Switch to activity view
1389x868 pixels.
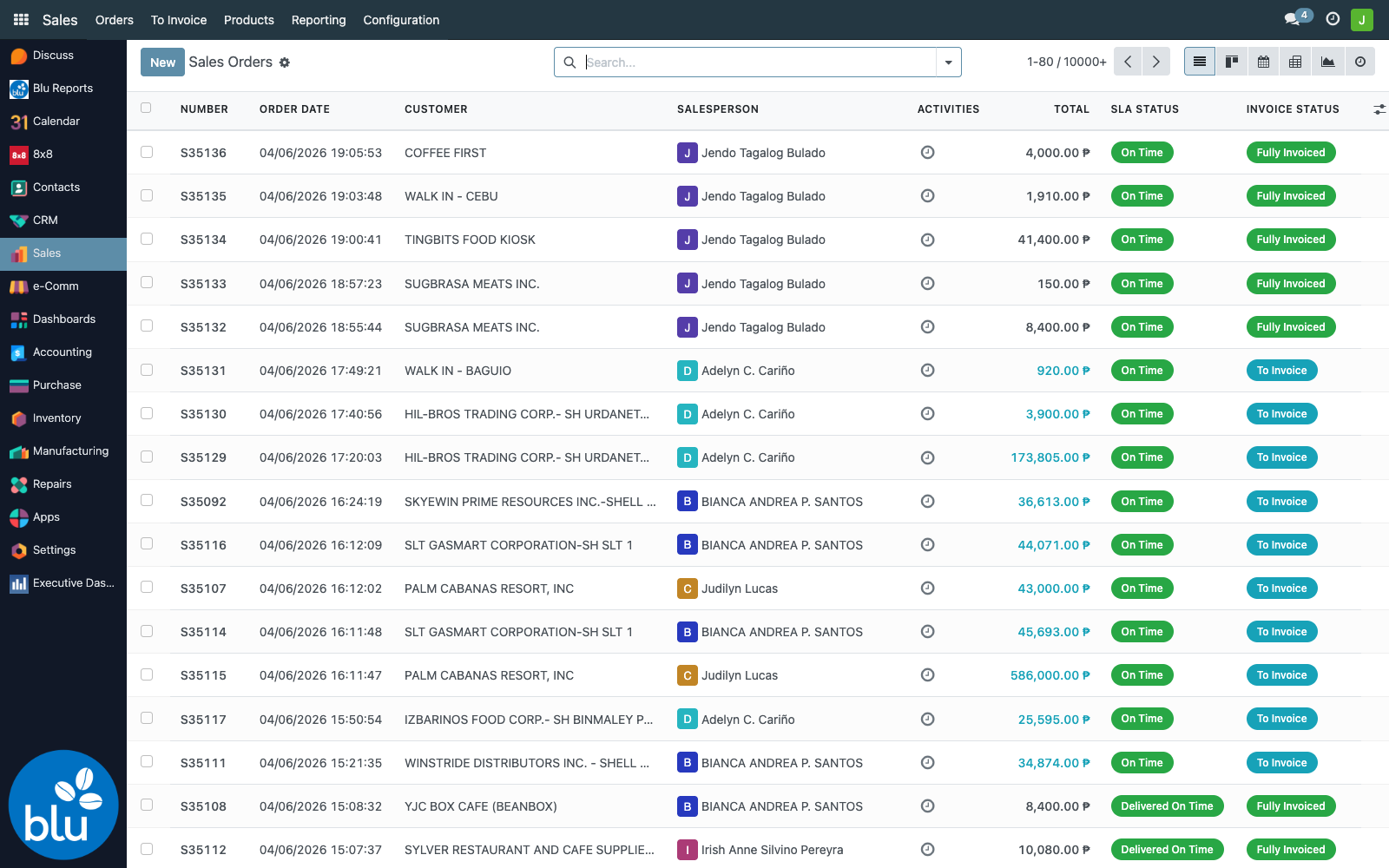pyautogui.click(x=1360, y=62)
